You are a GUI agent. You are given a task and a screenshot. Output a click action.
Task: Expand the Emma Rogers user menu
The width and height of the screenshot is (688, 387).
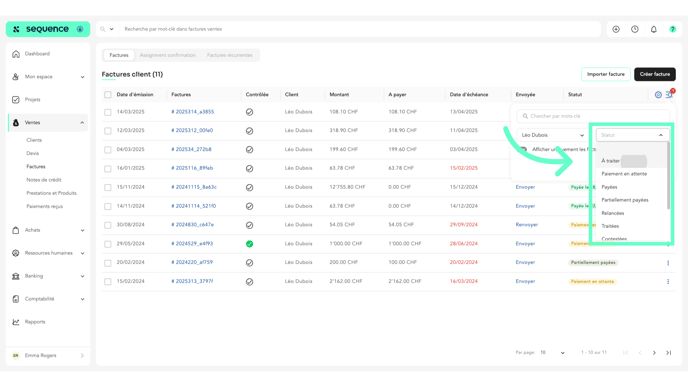[82, 356]
